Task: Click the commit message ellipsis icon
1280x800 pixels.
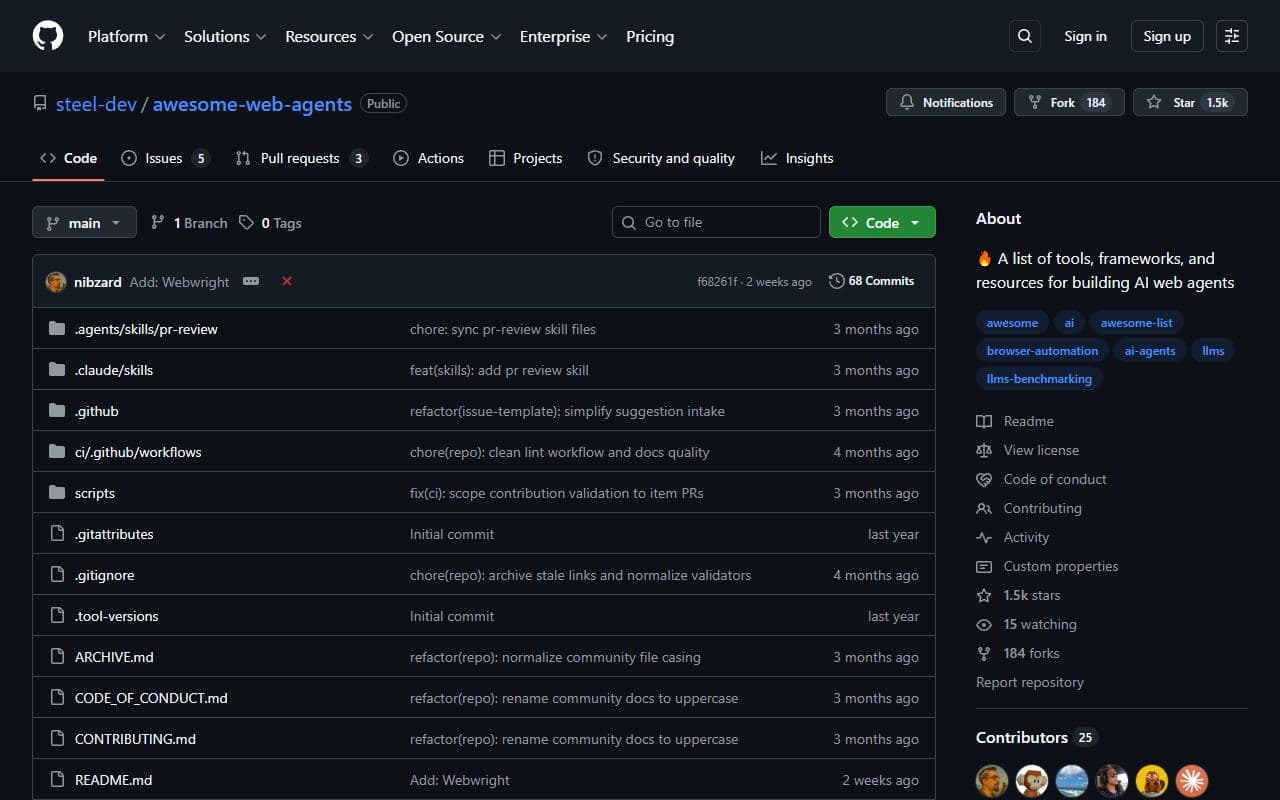Action: 251,281
